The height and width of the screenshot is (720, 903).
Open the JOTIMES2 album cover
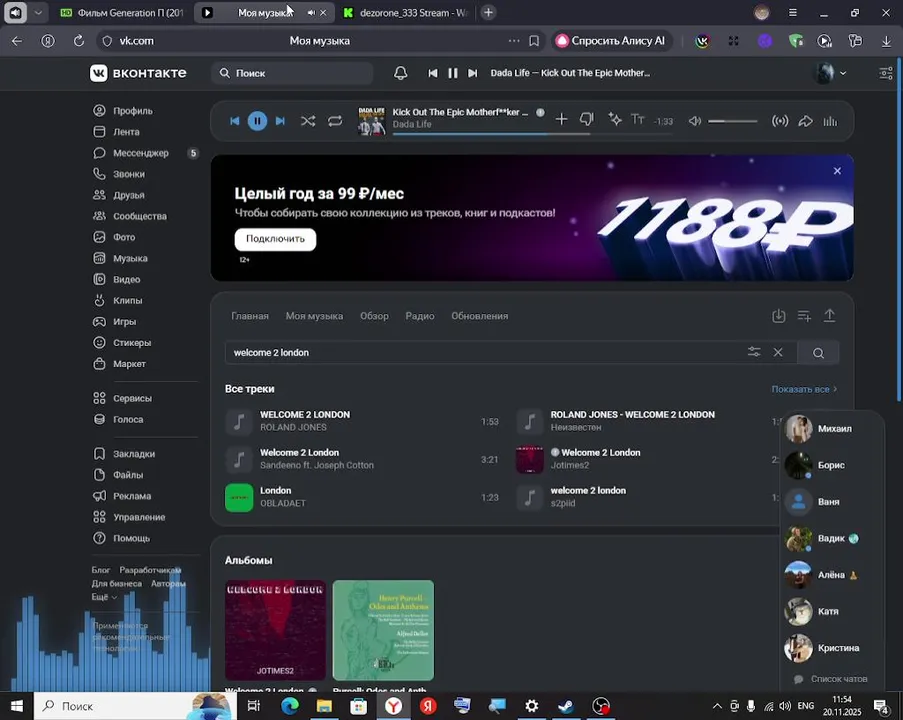(275, 630)
